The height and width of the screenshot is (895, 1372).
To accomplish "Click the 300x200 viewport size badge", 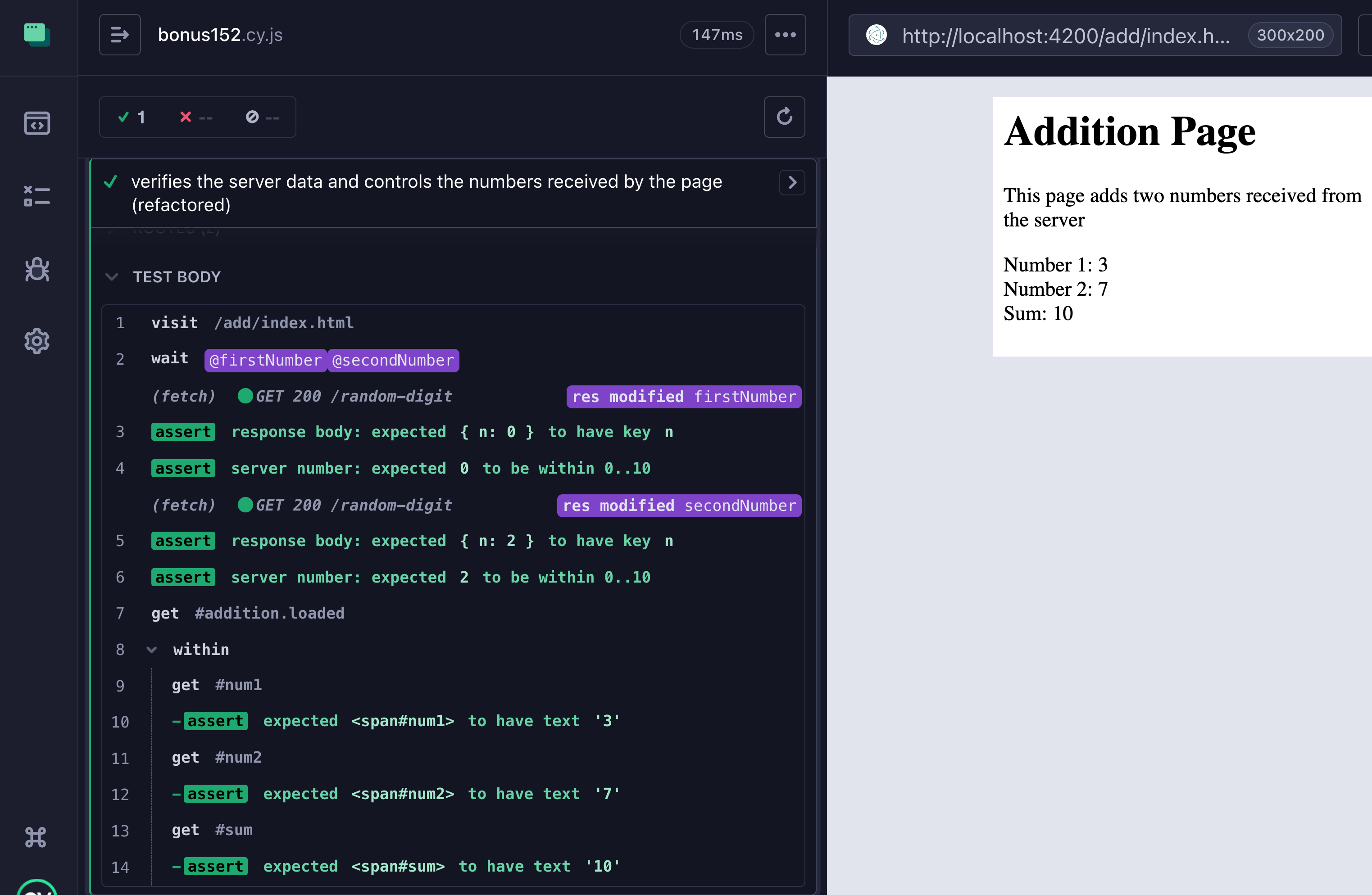I will click(1290, 35).
